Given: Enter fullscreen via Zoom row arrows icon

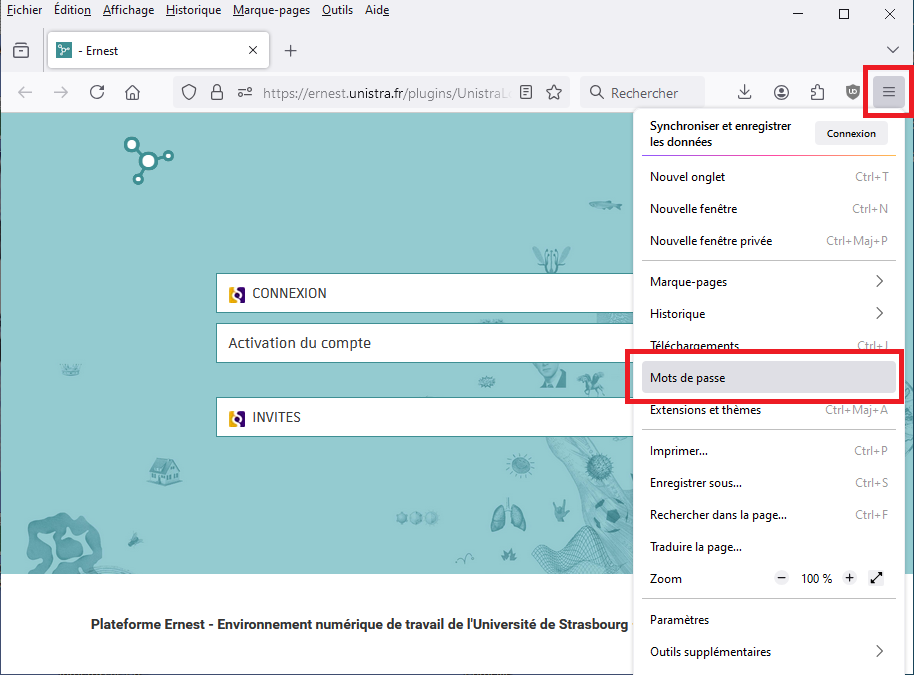Looking at the screenshot, I should pyautogui.click(x=877, y=578).
